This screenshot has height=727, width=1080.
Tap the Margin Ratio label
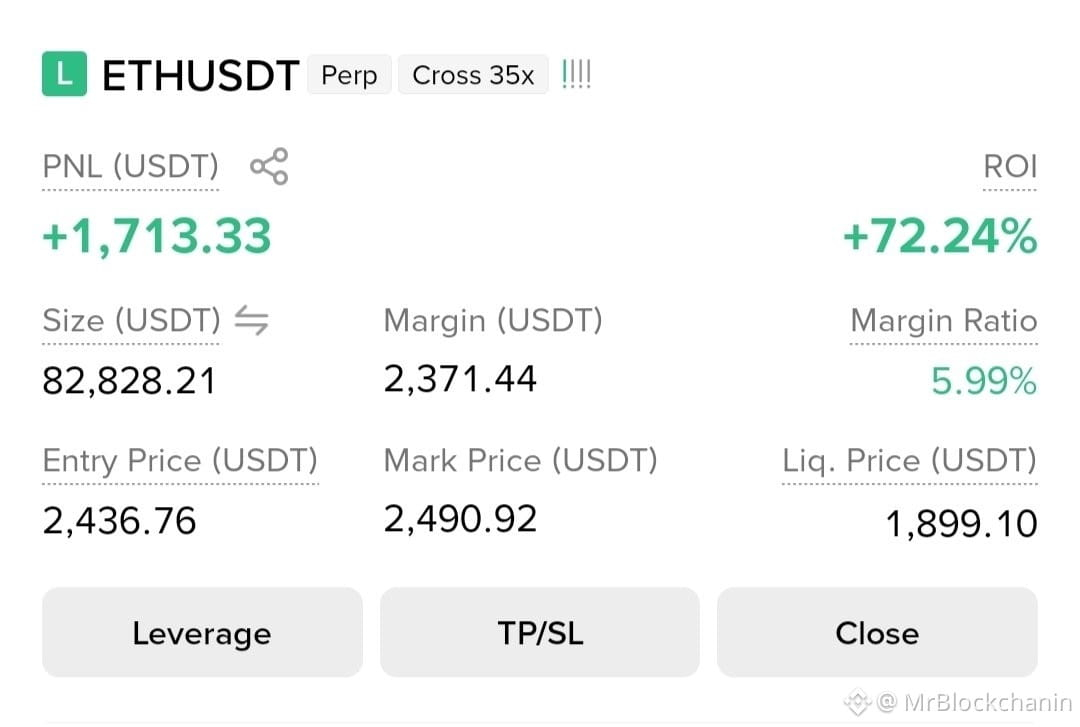pos(944,320)
